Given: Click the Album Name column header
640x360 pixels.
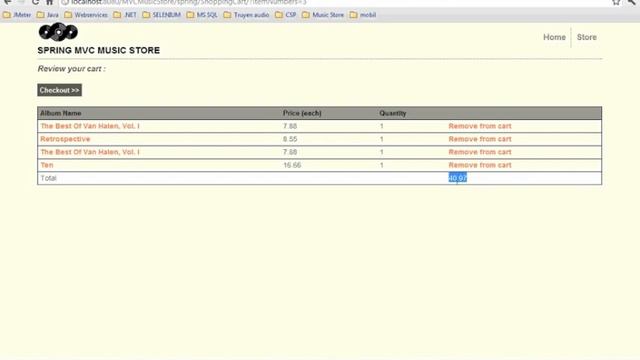Looking at the screenshot, I should click(60, 113).
